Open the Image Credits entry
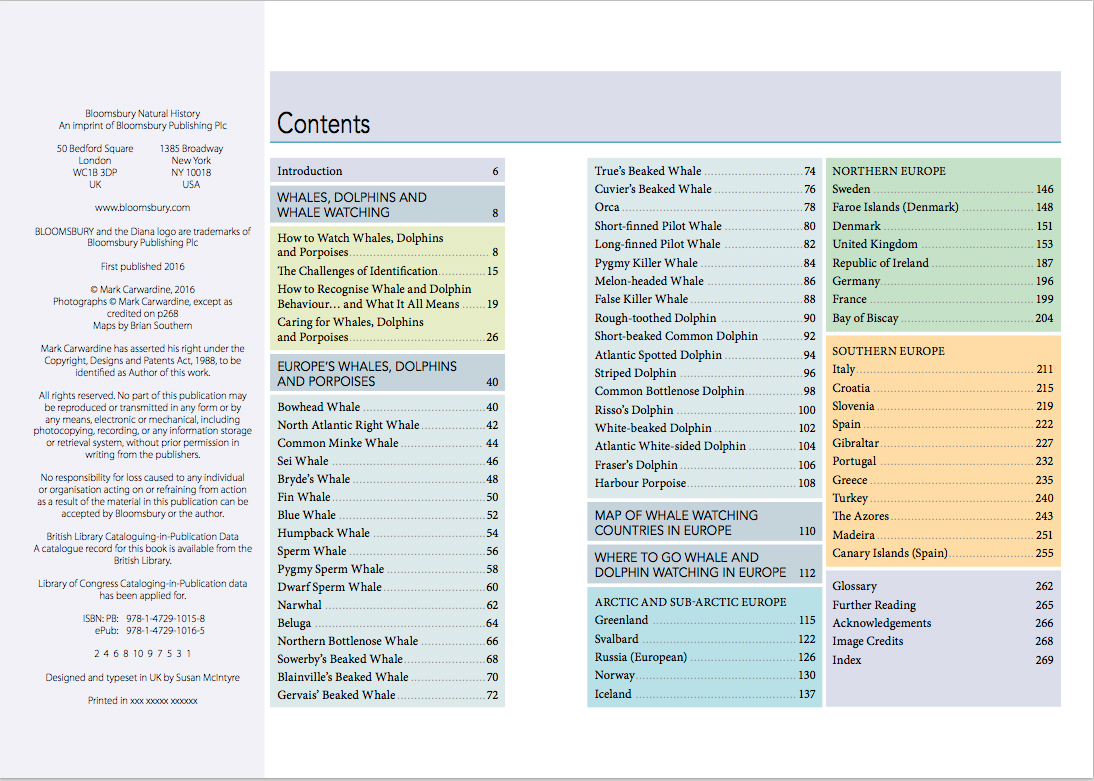This screenshot has width=1094, height=781. coord(943,641)
